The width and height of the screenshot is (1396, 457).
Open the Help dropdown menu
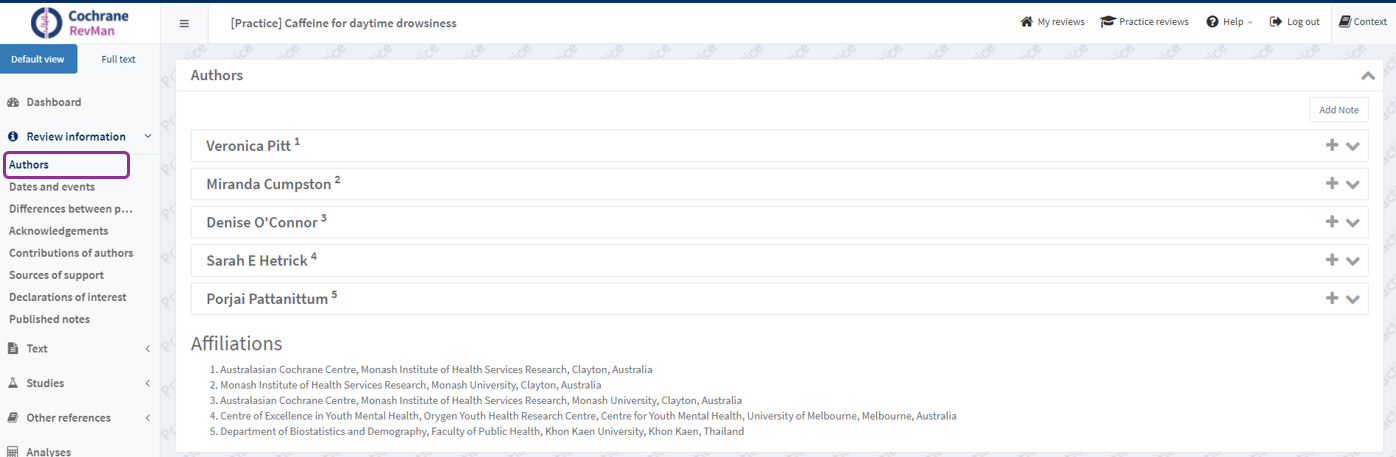click(x=1229, y=22)
